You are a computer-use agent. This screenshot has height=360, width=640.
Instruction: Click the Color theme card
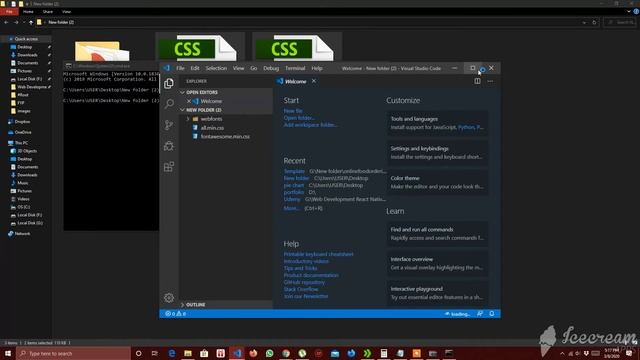437,182
